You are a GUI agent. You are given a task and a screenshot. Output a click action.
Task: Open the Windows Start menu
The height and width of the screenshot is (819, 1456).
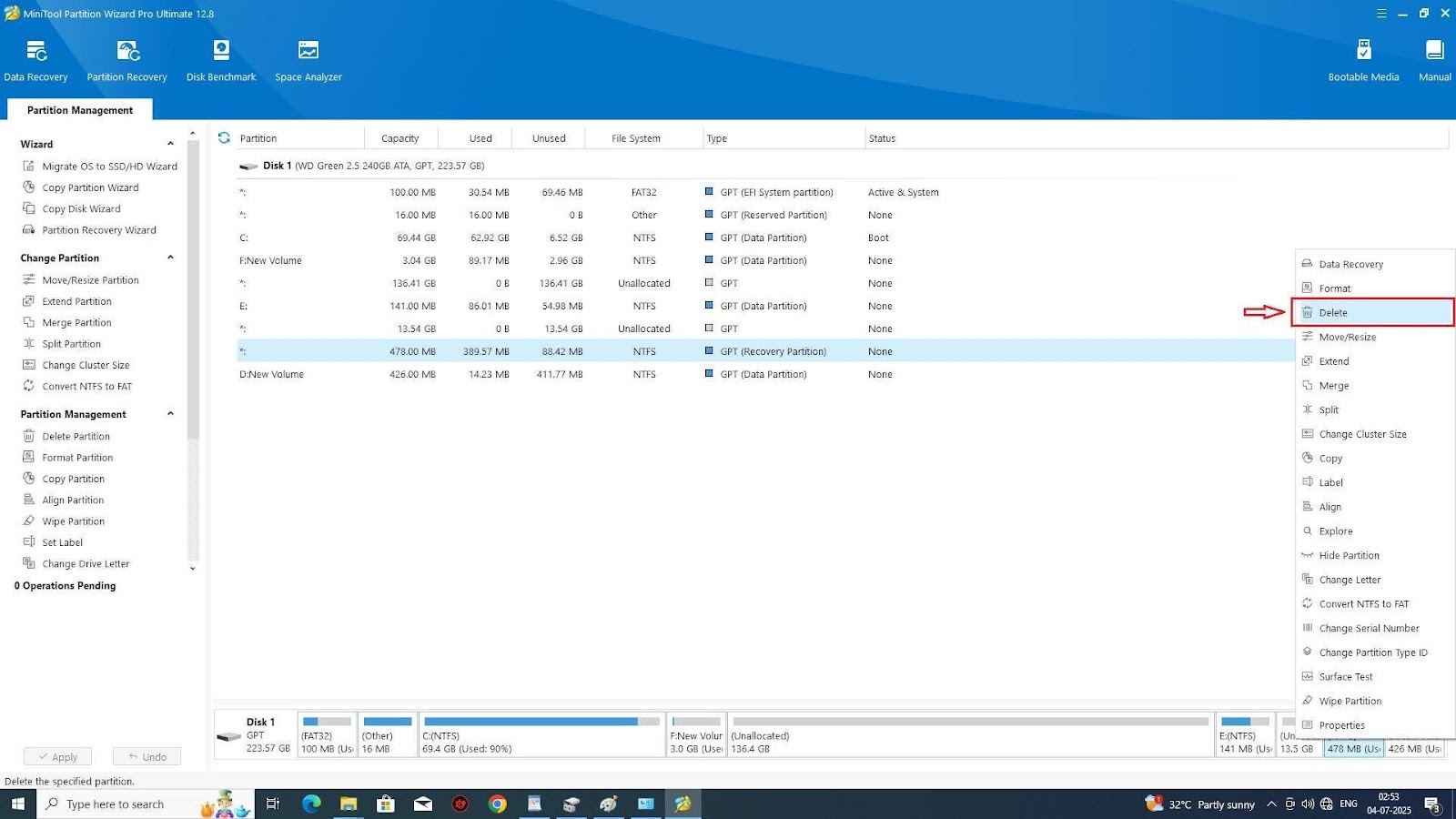17,804
